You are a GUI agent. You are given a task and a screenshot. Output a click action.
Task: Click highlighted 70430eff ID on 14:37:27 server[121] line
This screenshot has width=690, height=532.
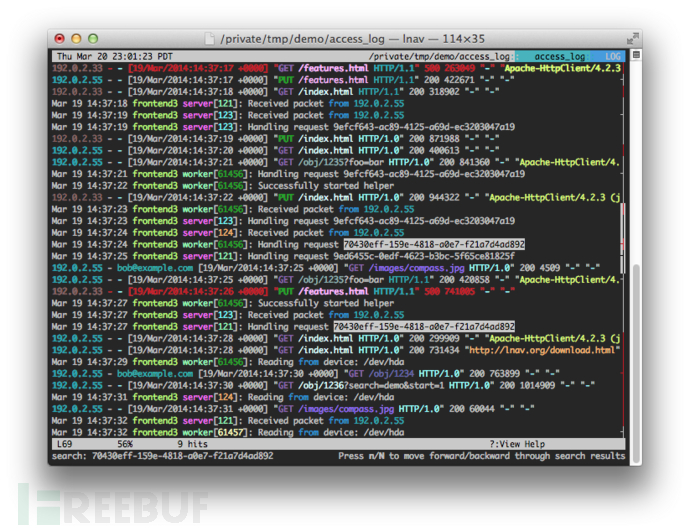point(424,327)
